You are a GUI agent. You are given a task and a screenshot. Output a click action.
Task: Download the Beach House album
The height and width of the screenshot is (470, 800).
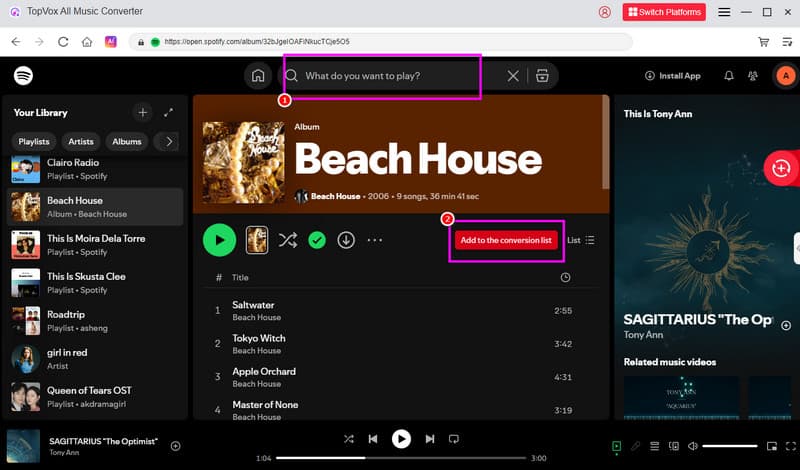click(346, 240)
